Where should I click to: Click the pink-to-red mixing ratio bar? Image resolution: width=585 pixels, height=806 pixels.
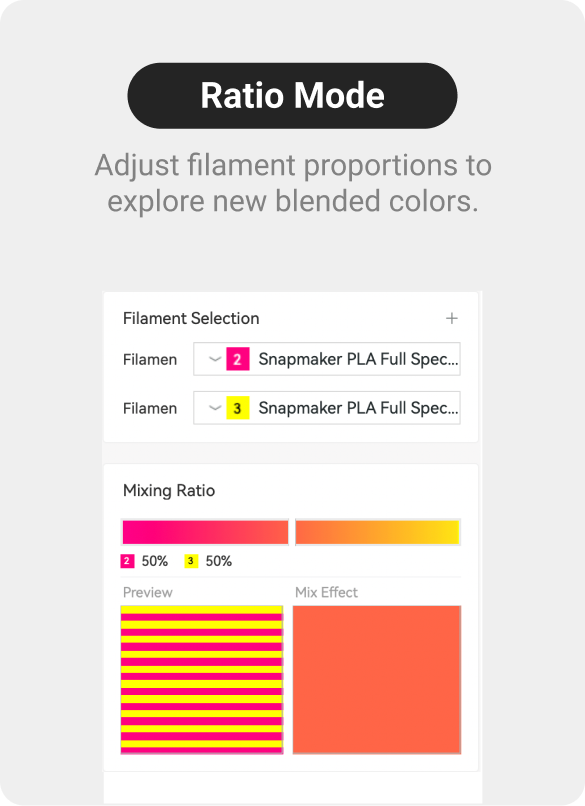pos(205,532)
